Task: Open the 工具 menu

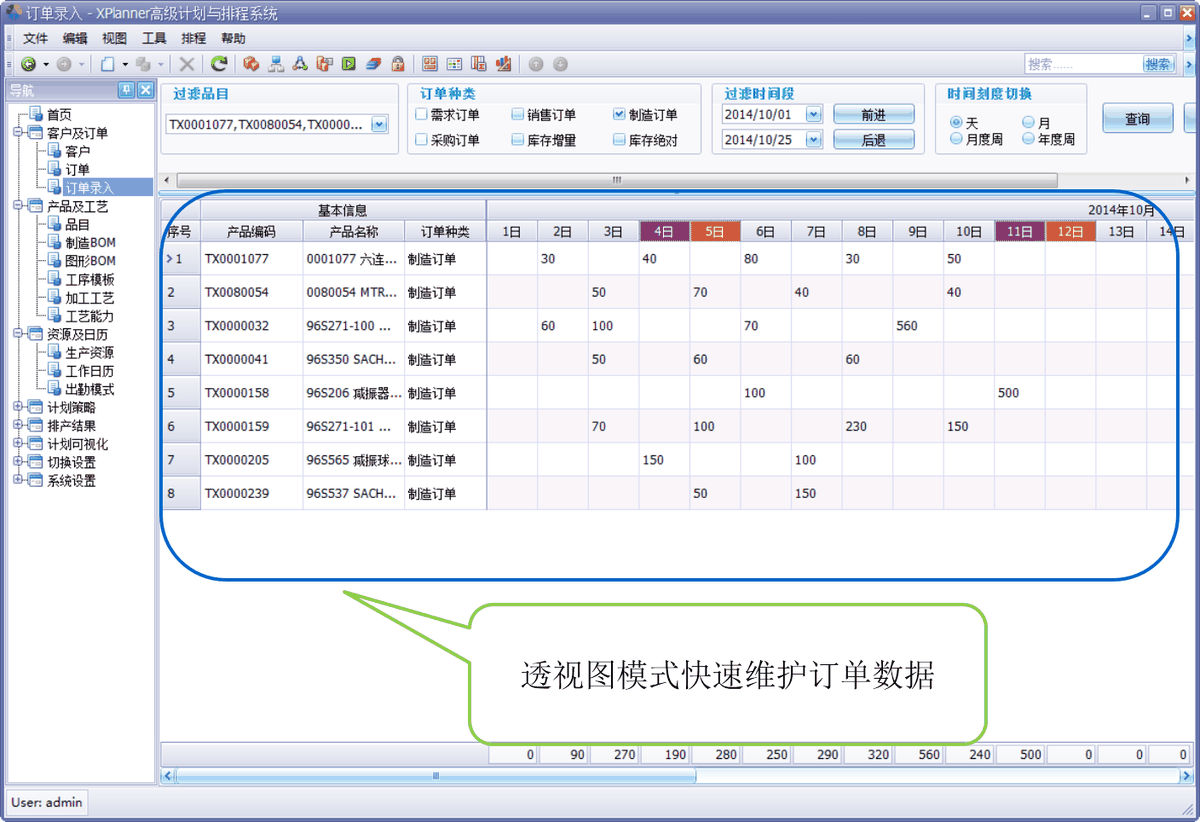Action: pos(154,38)
